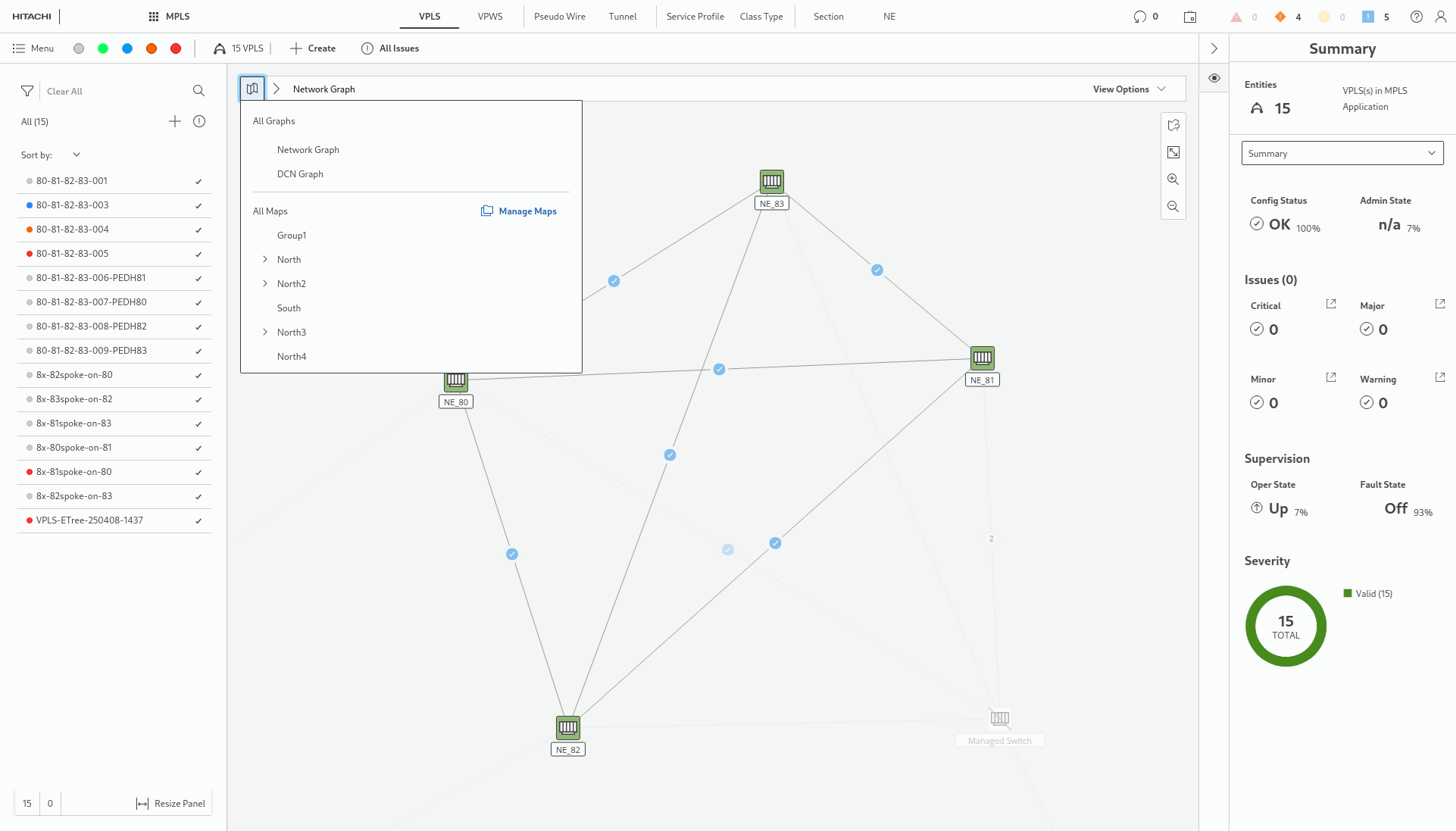Click the filter funnel icon
1456x831 pixels.
click(x=27, y=91)
